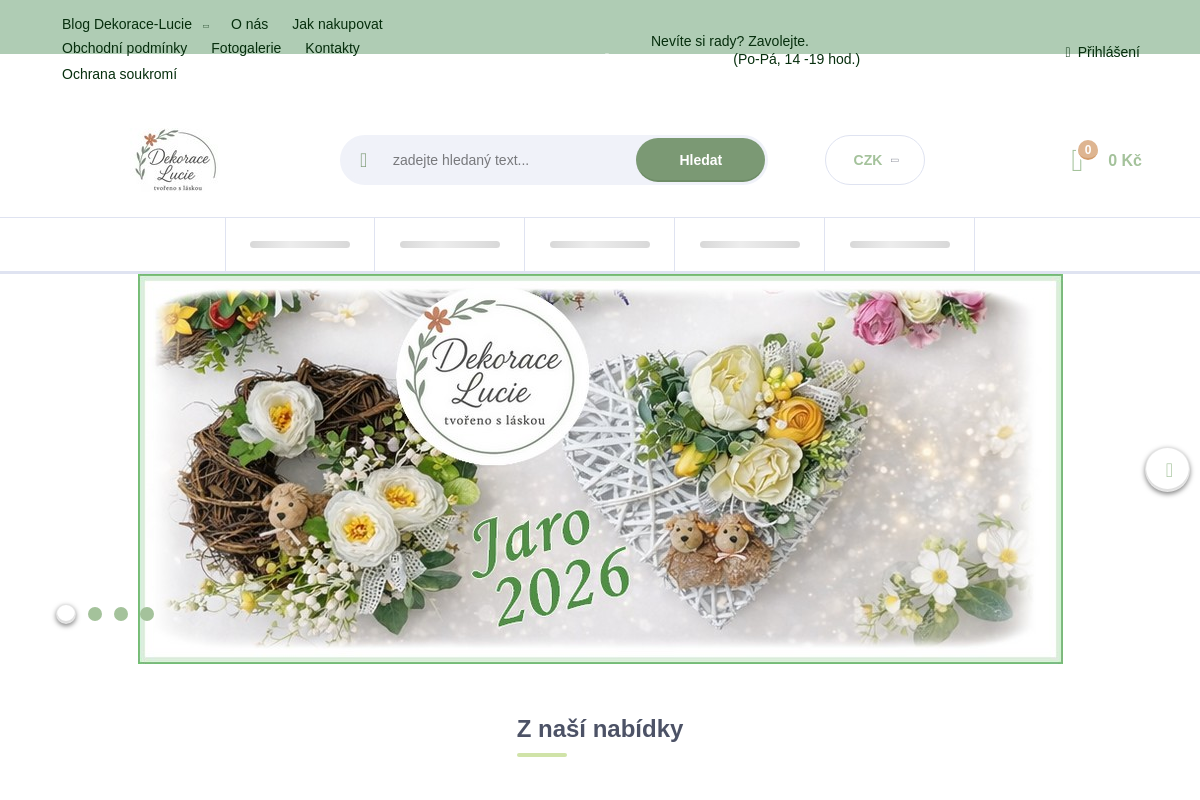Click 'Nevíte si rady? Zavolejte.' text
Screen dimensions: 1200x800
tap(730, 41)
